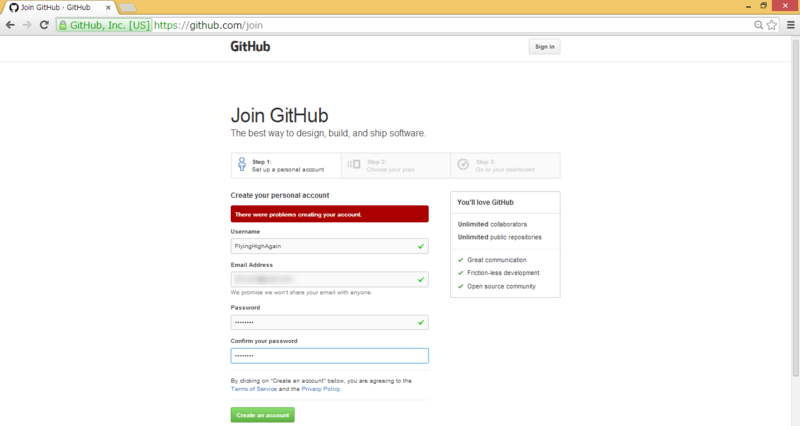This screenshot has width=800, height=426.
Task: Click the green checkmark in Password field
Action: [x=421, y=322]
